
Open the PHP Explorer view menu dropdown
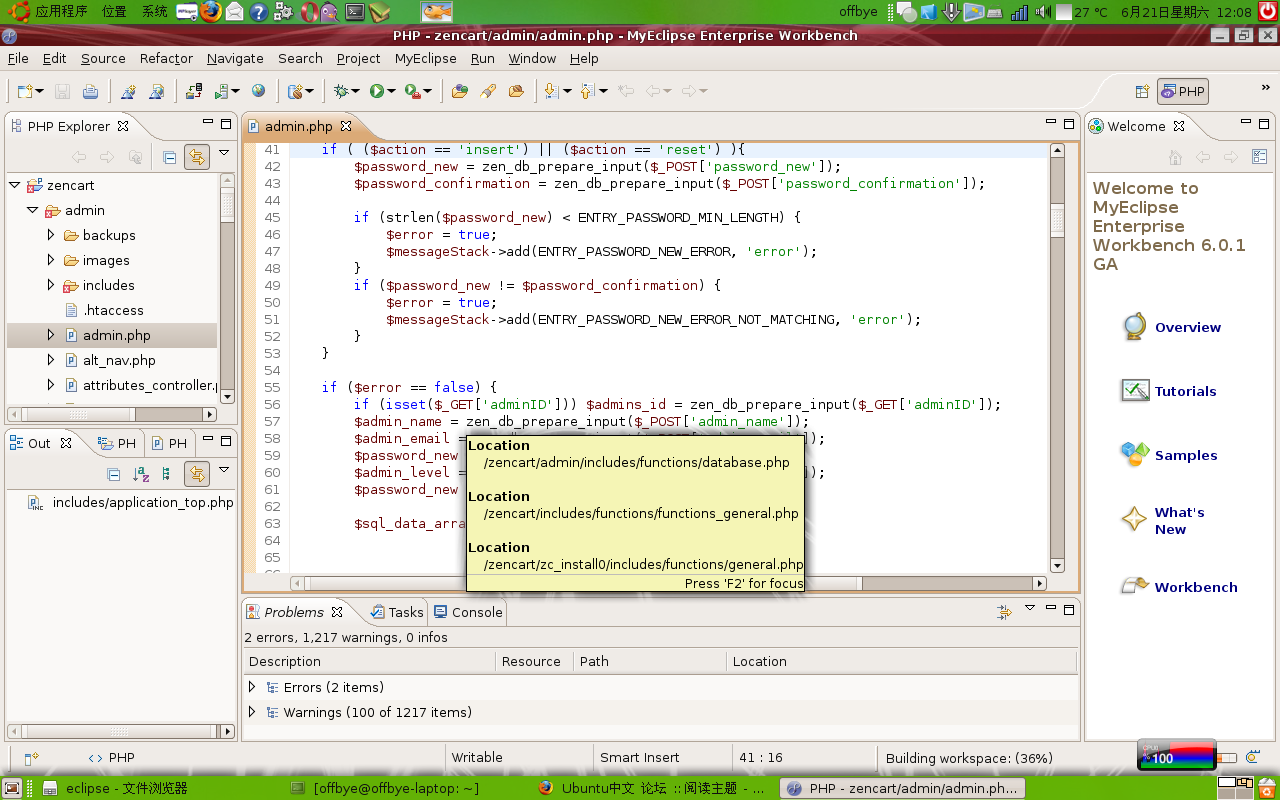[224, 153]
